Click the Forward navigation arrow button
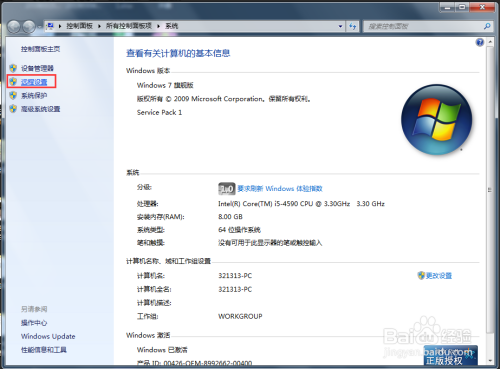 point(29,26)
